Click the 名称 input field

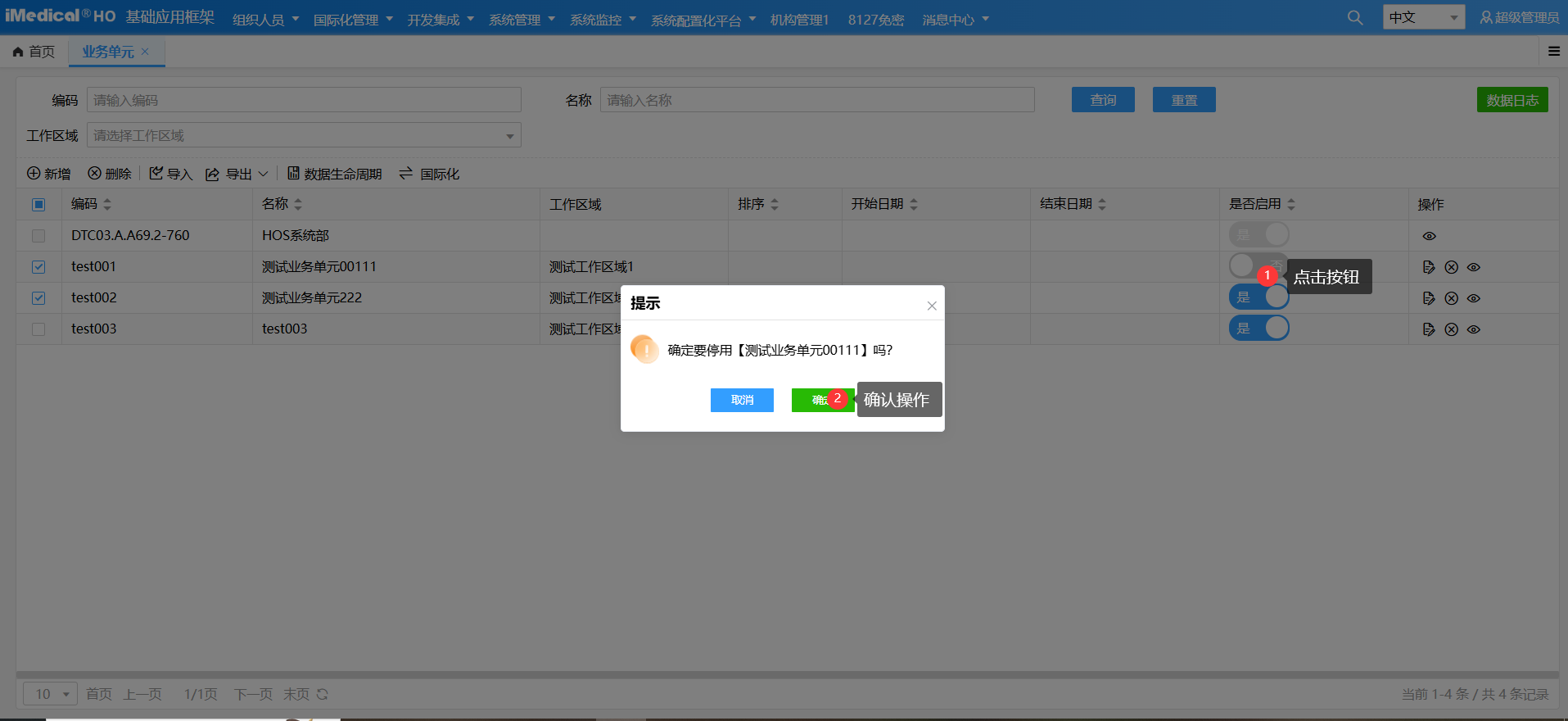tap(817, 100)
